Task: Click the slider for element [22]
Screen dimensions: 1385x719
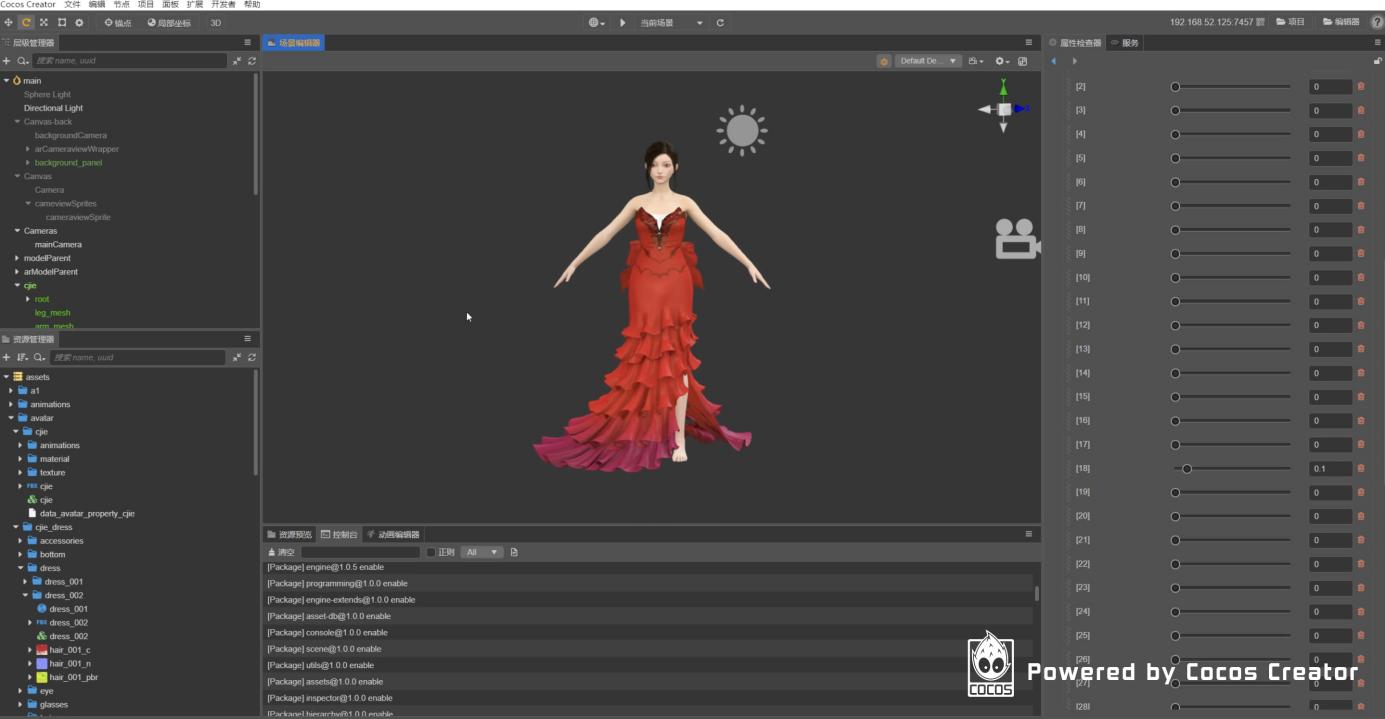Action: (1233, 564)
